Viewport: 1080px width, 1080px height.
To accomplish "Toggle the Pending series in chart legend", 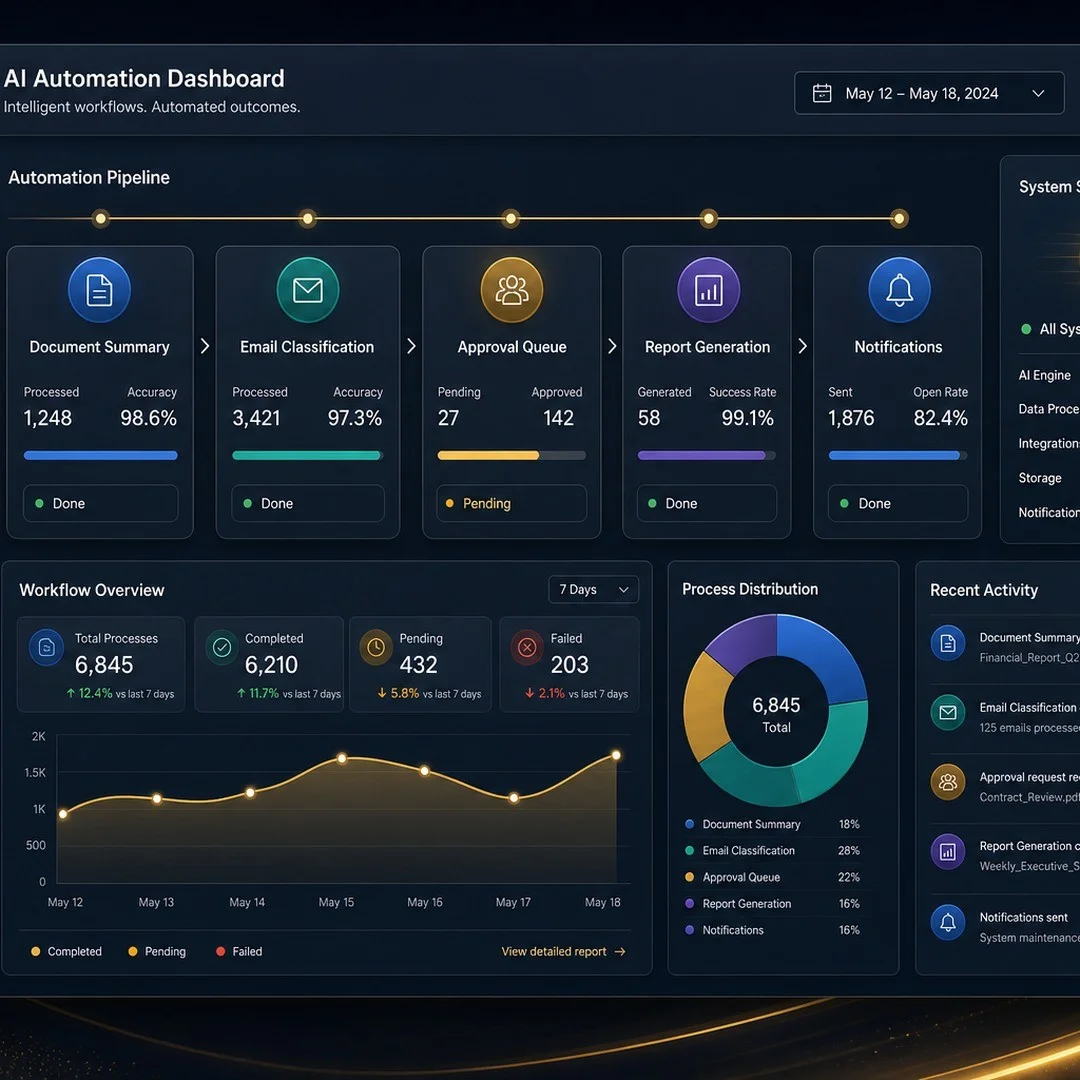I will tap(157, 951).
